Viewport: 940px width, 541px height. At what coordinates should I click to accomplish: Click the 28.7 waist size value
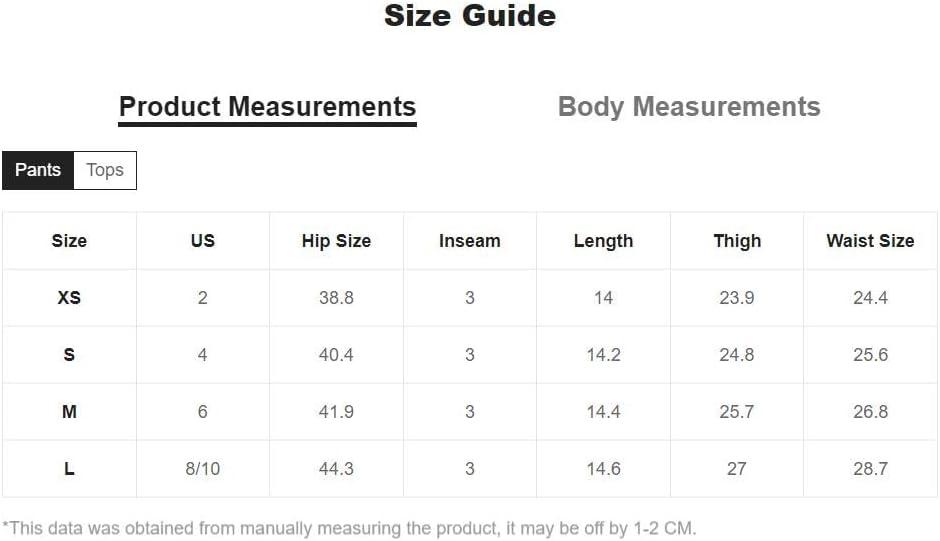(870, 469)
